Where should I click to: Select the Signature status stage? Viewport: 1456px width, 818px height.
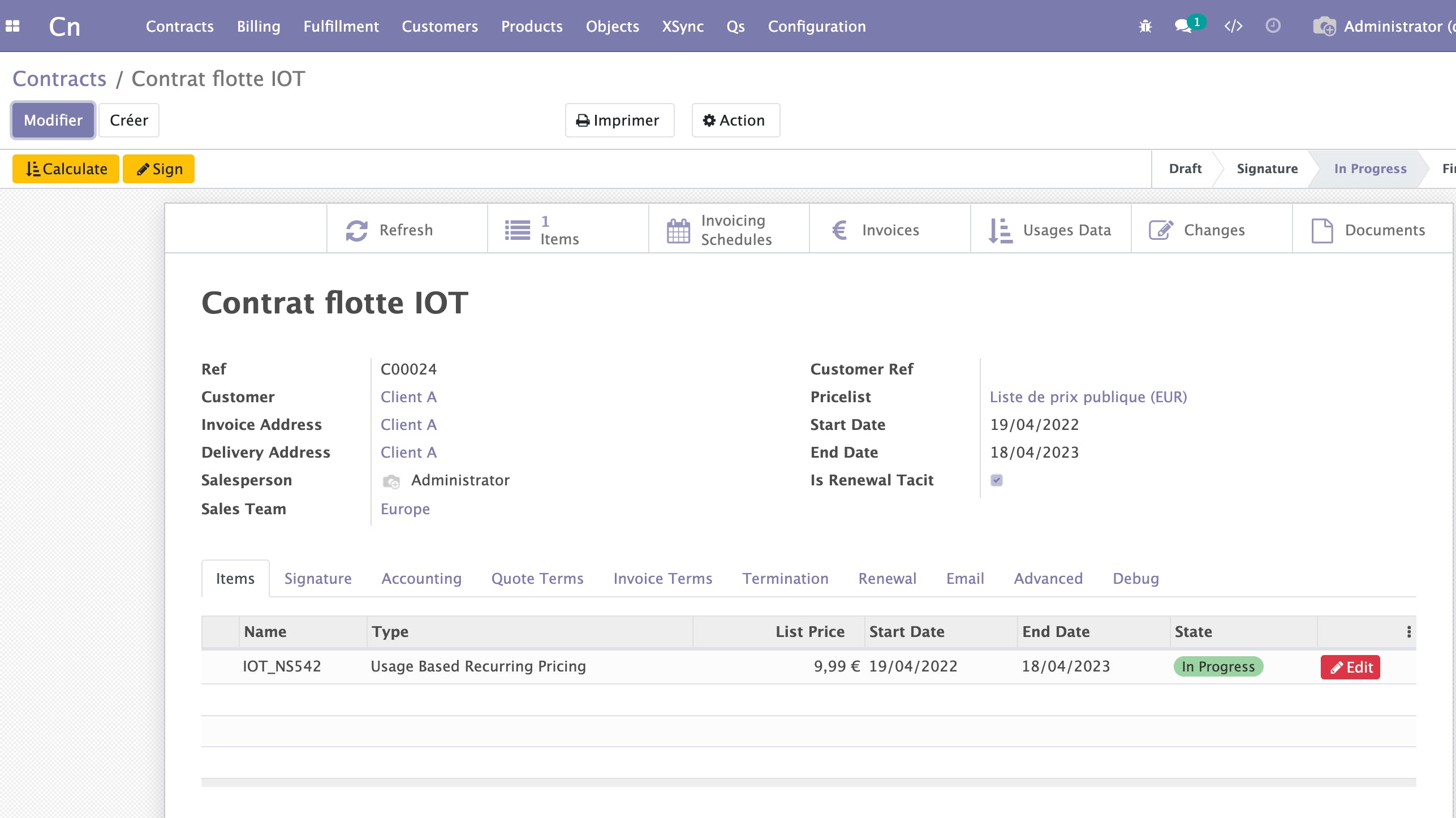pos(1267,169)
